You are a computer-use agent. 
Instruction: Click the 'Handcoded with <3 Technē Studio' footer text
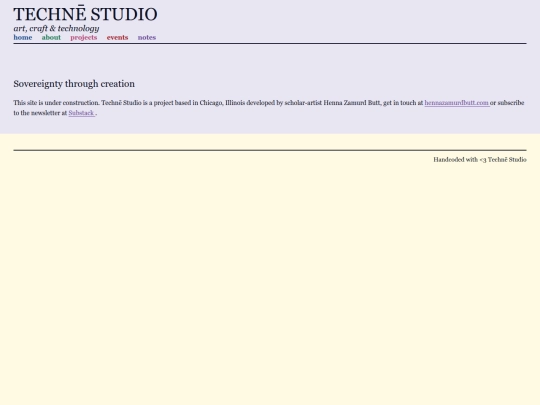[x=480, y=159]
